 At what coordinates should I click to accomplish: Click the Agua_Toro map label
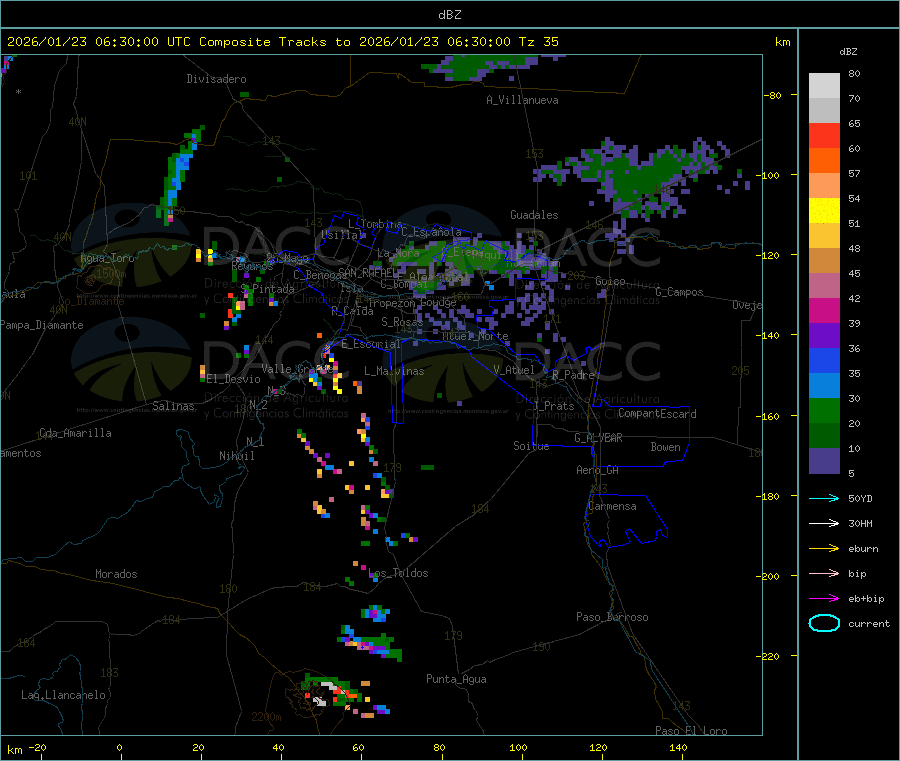(x=107, y=258)
